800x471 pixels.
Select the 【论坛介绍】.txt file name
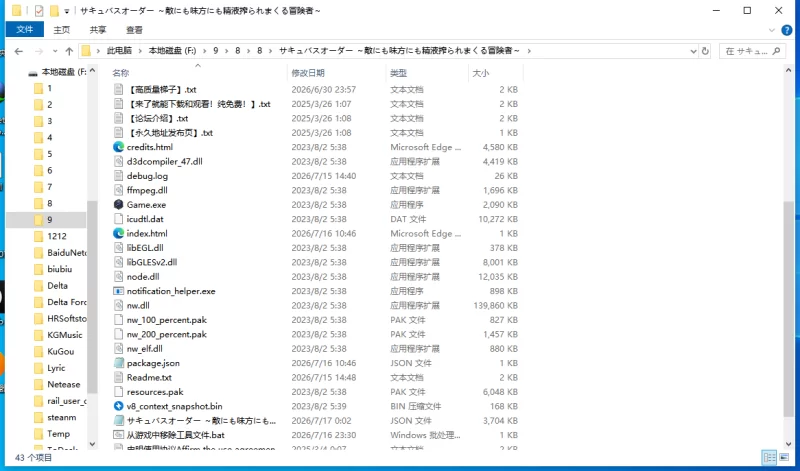(157, 118)
